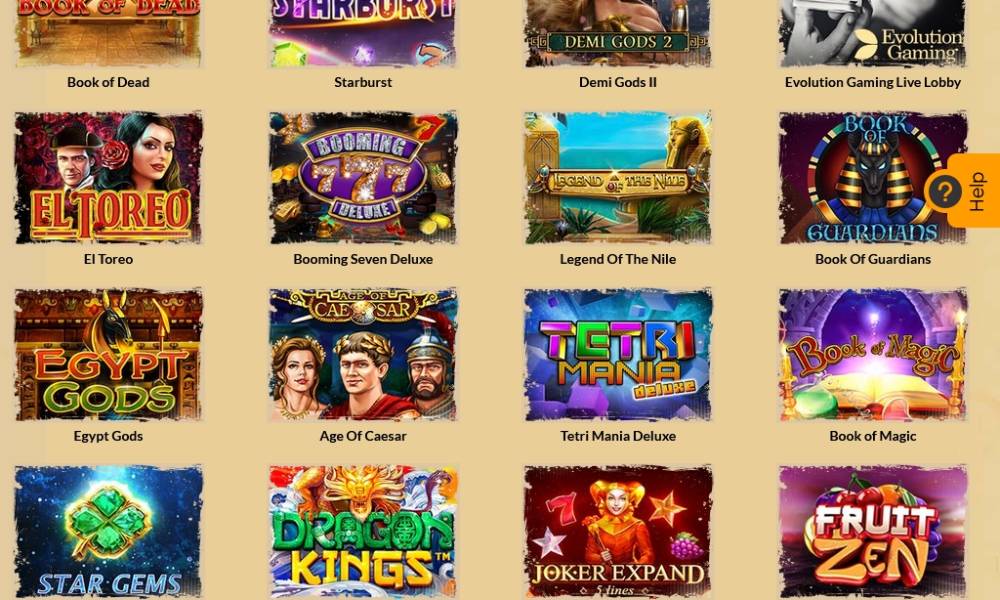Open Legend Of The Nile thumbnail

tap(618, 178)
